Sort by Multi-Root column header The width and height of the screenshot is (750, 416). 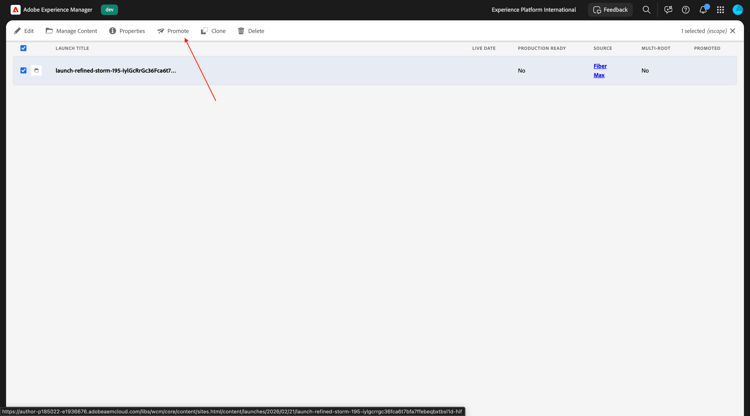656,48
